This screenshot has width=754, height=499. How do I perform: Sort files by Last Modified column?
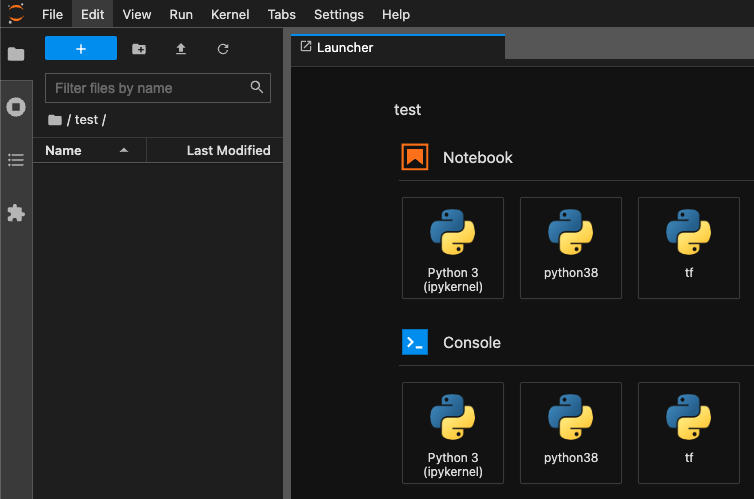(215, 150)
